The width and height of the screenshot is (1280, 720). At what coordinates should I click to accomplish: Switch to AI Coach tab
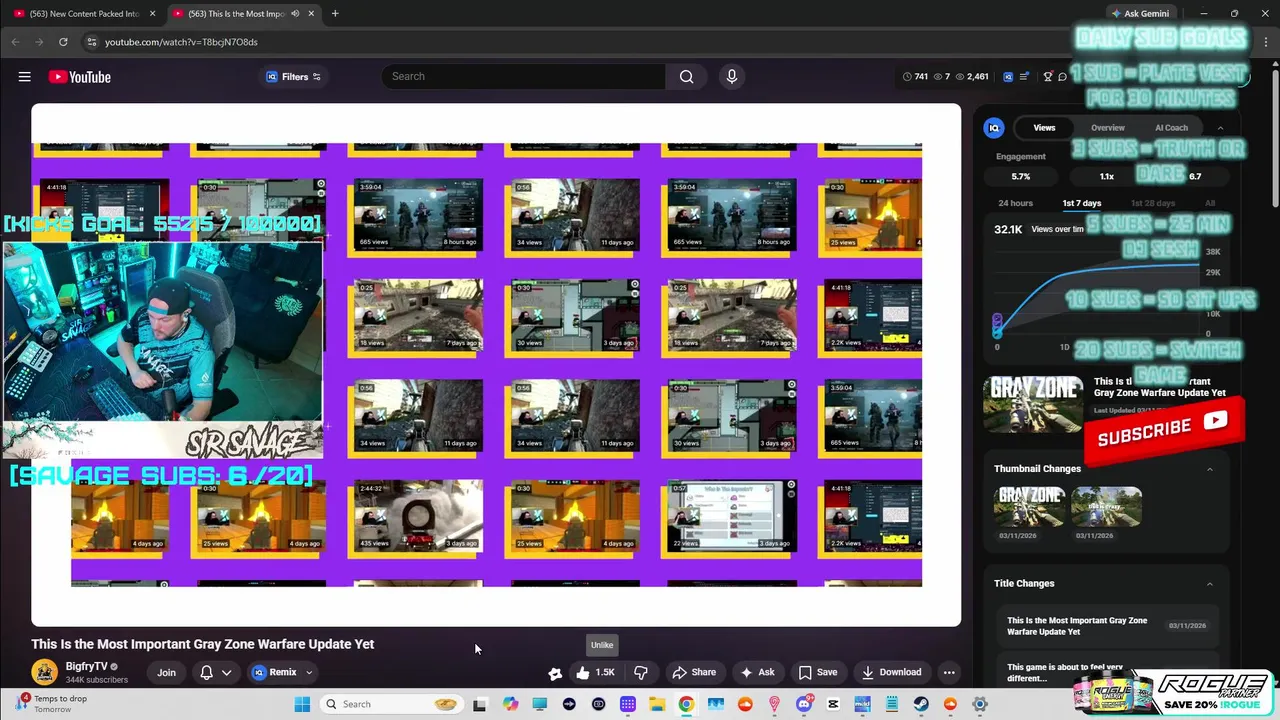coord(1171,128)
